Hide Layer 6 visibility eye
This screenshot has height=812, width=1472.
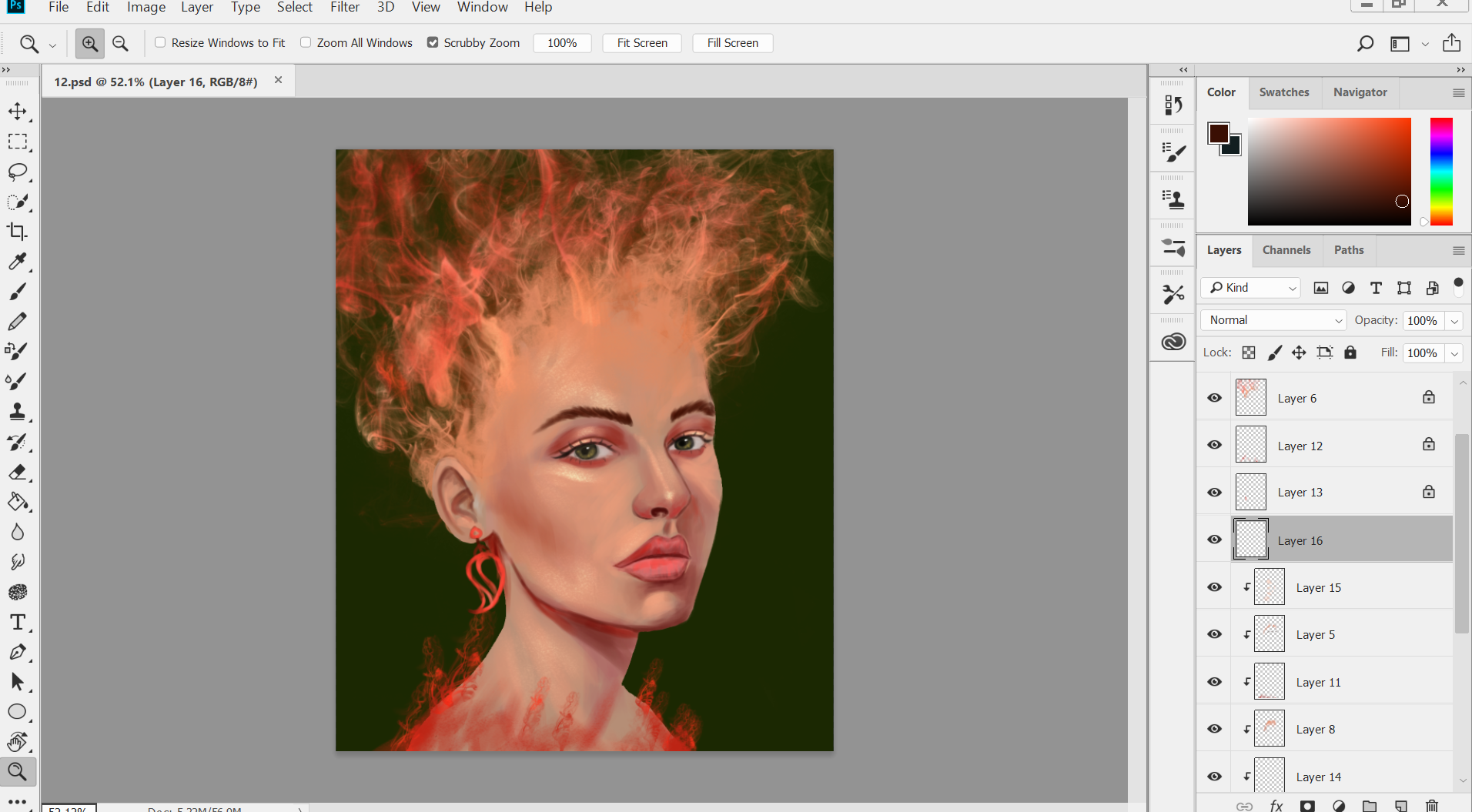tap(1214, 398)
